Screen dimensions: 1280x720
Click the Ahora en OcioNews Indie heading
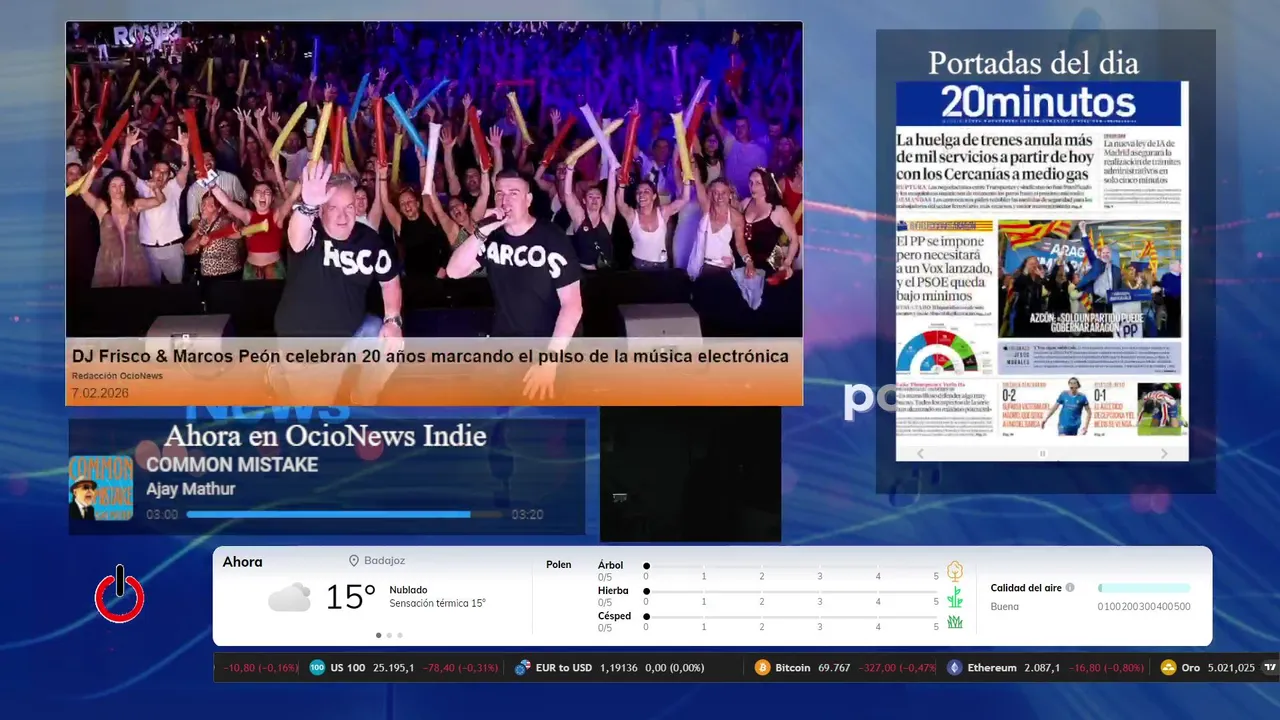point(325,435)
